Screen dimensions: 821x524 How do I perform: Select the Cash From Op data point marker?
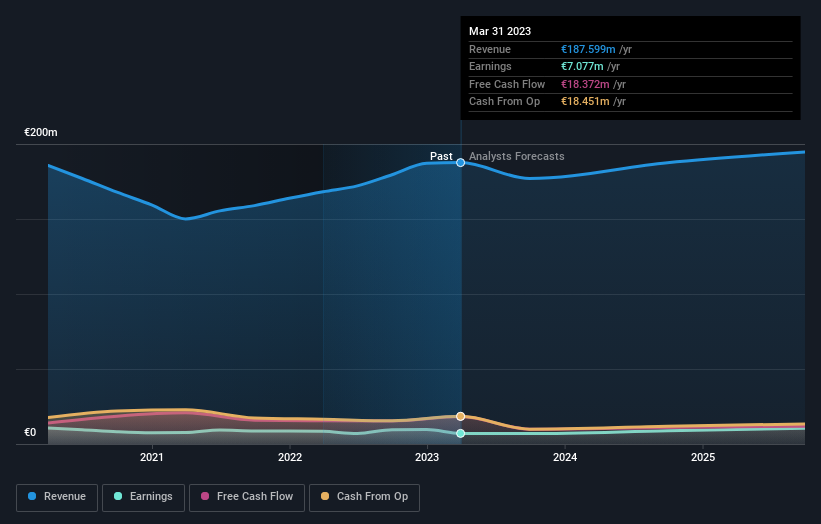click(x=460, y=416)
